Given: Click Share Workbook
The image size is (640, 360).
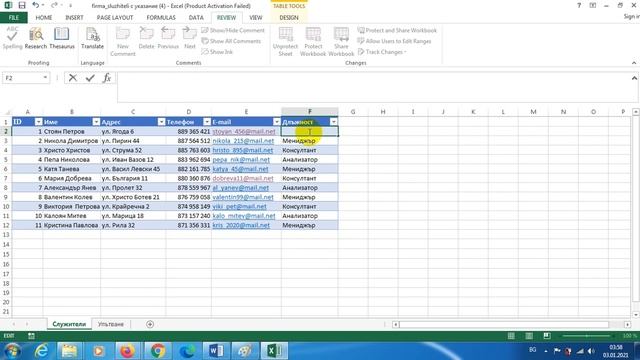Looking at the screenshot, I should [341, 41].
